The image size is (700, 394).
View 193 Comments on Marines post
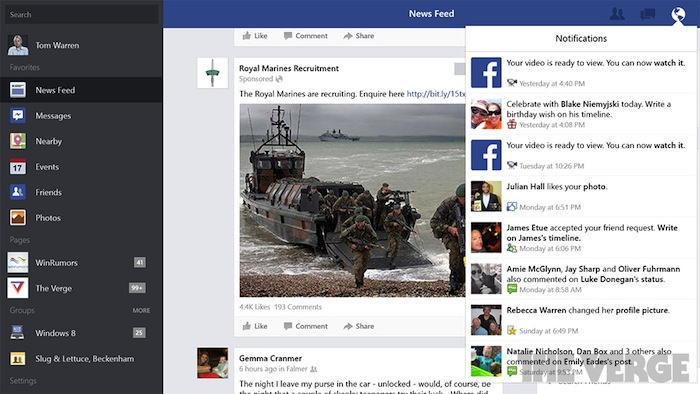coord(298,307)
